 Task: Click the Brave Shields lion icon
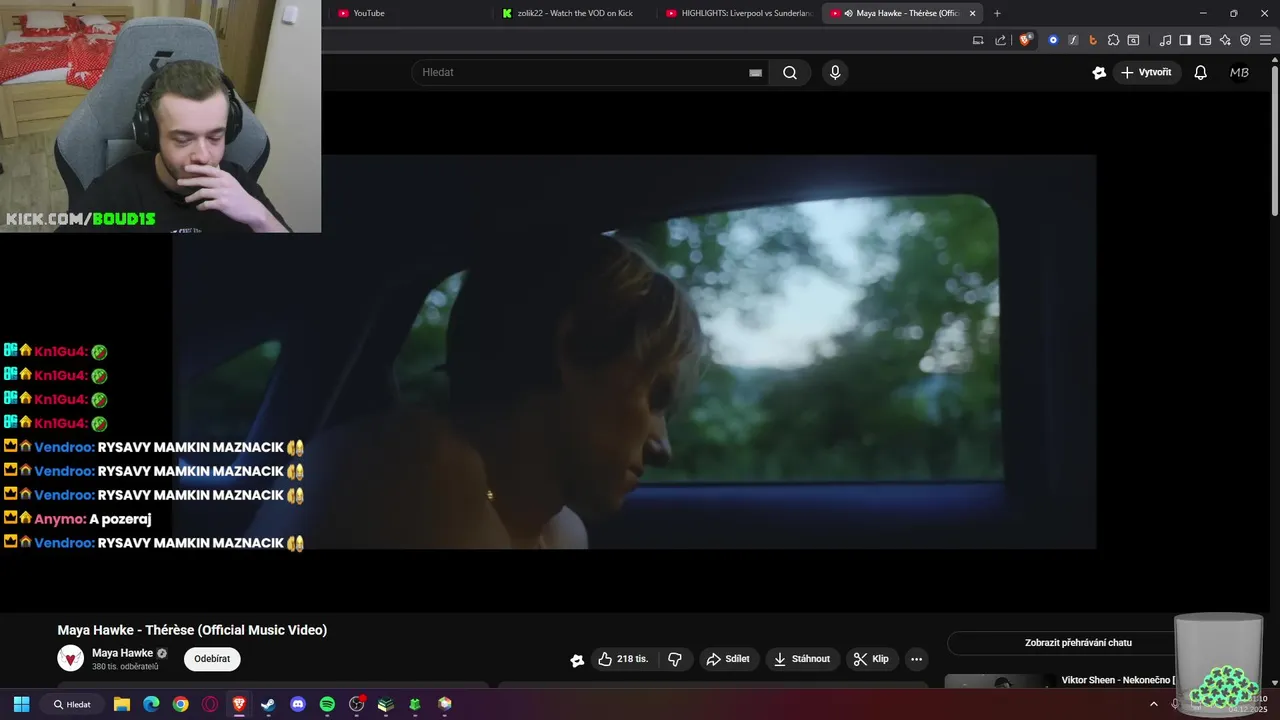click(1025, 40)
